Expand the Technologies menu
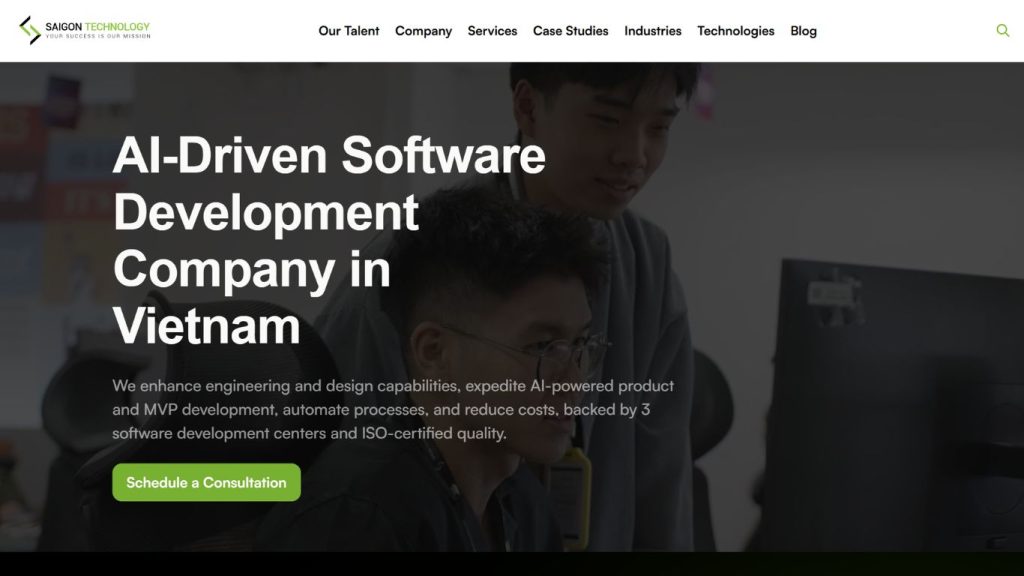This screenshot has width=1024, height=576. (x=735, y=31)
